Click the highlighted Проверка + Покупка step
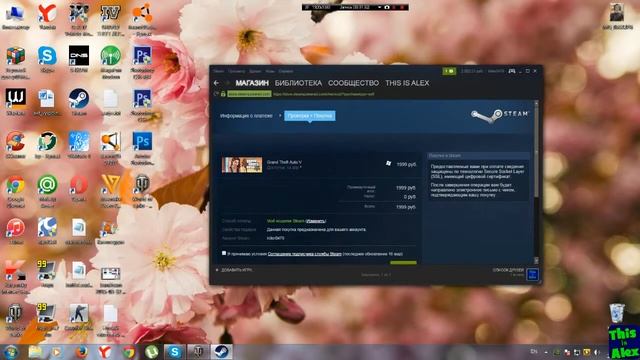The height and width of the screenshot is (360, 640). pos(310,116)
